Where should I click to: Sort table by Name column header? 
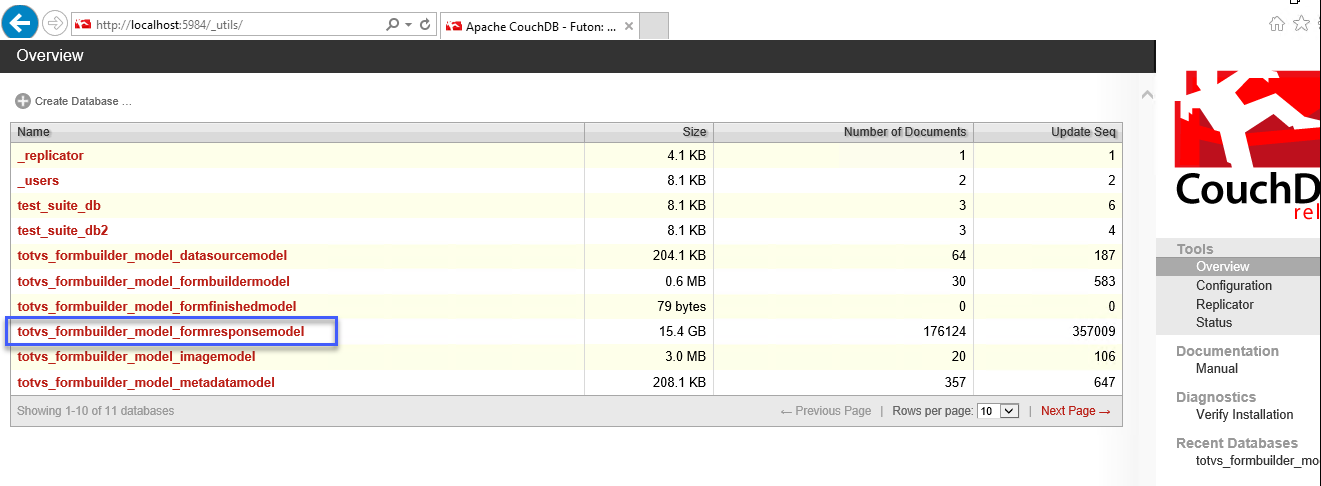coord(297,132)
